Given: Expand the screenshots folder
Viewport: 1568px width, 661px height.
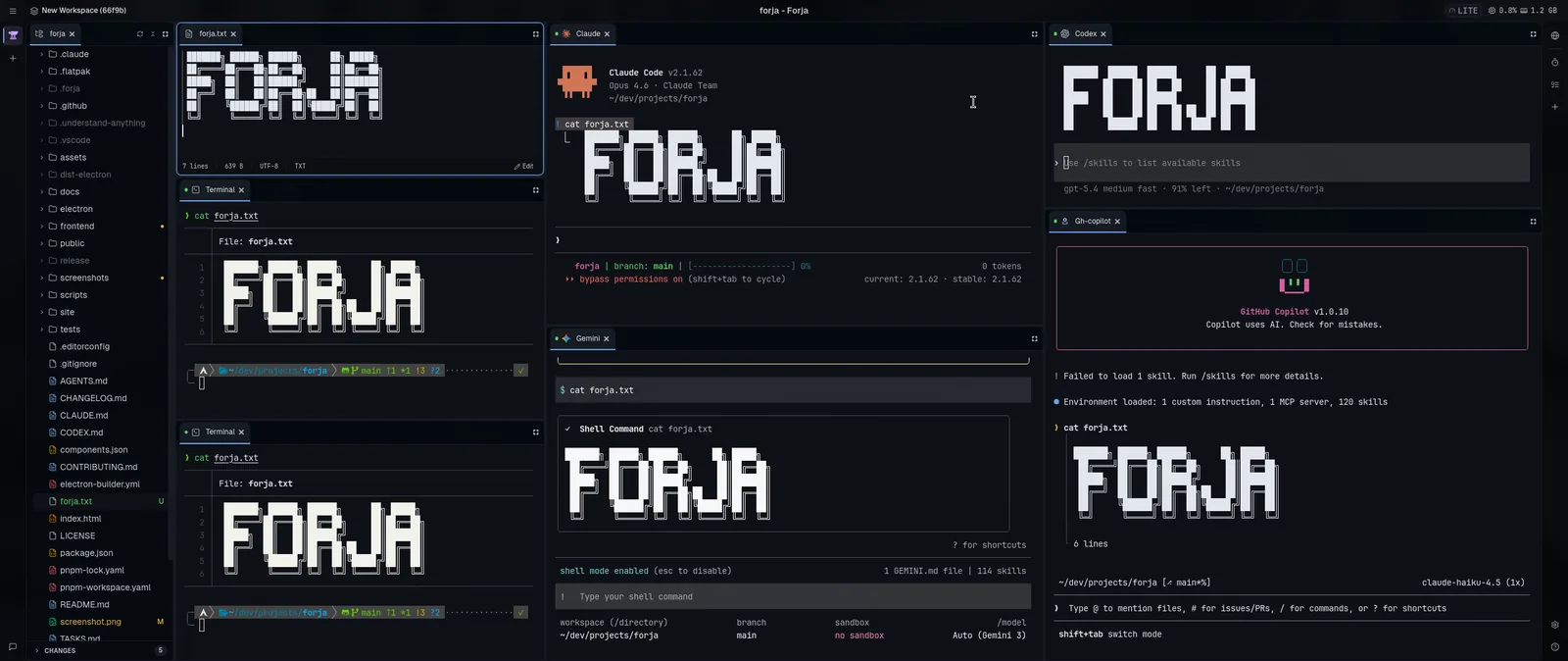Looking at the screenshot, I should click(41, 278).
